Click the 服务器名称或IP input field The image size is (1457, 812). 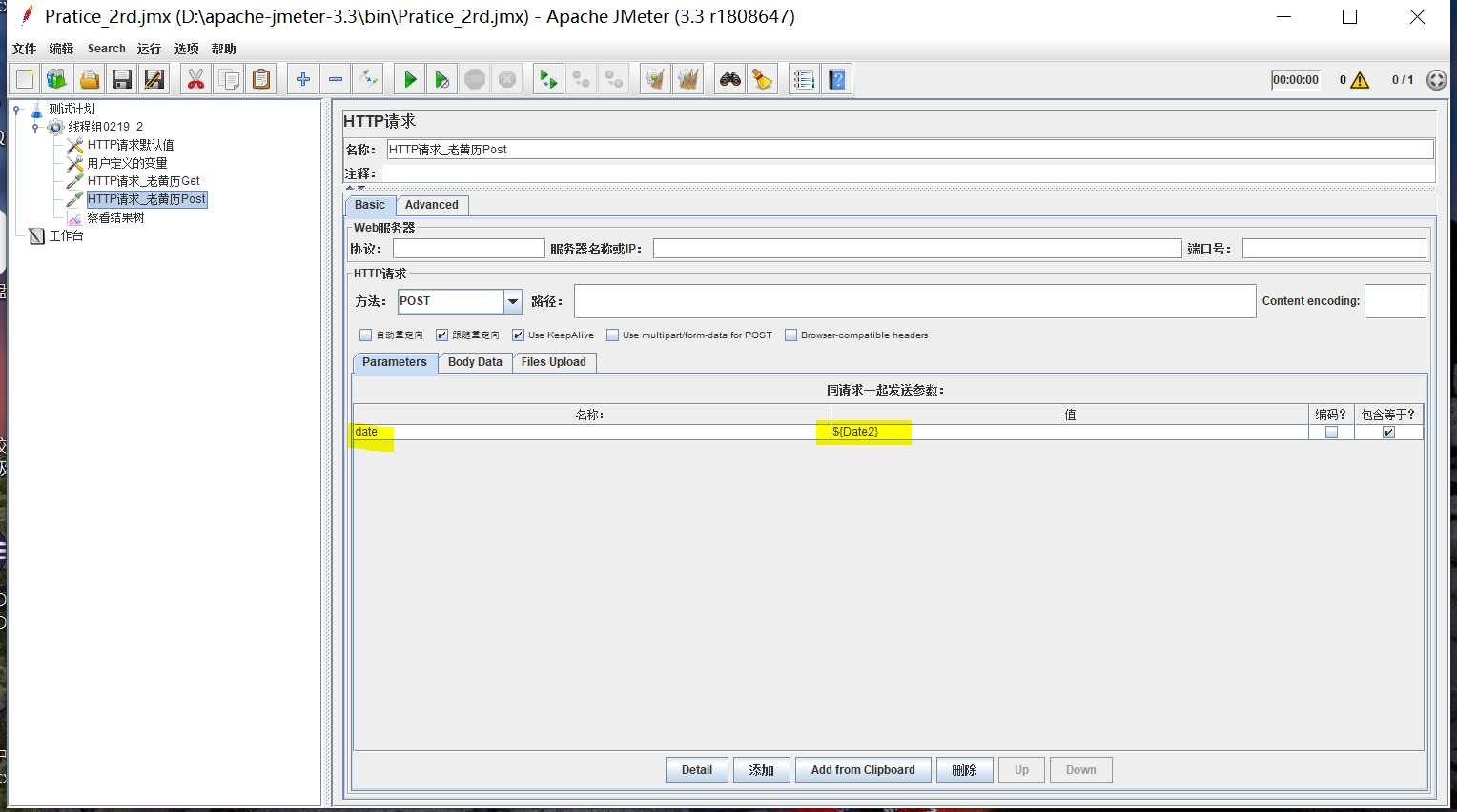917,249
